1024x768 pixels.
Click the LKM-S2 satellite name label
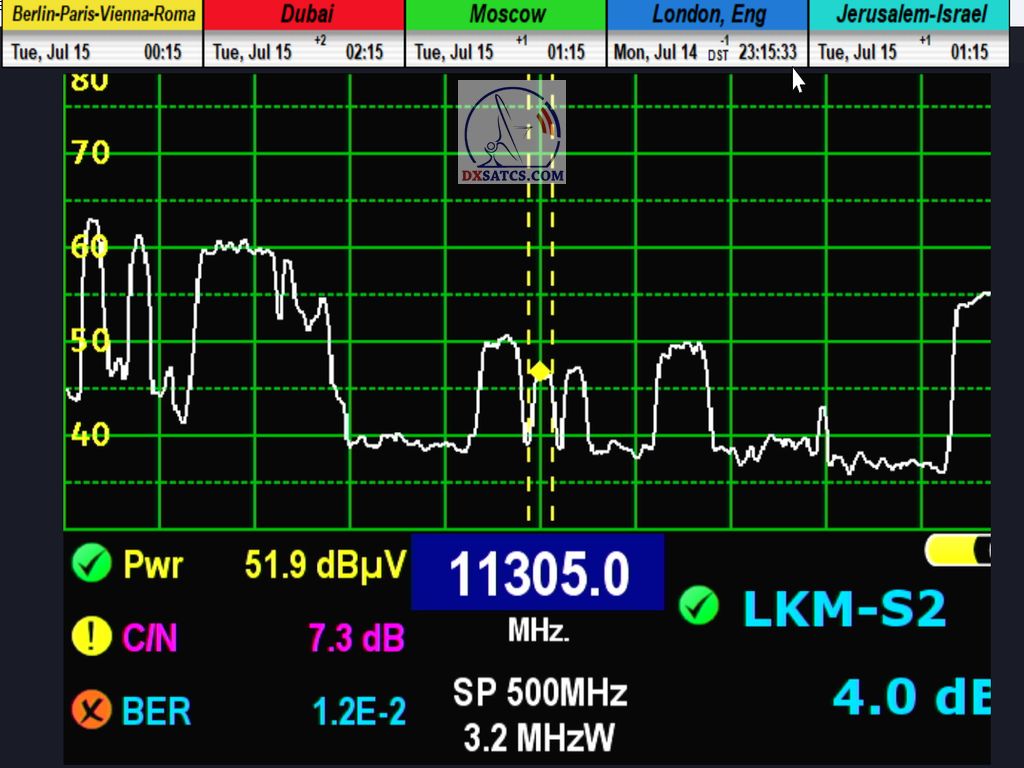click(844, 608)
